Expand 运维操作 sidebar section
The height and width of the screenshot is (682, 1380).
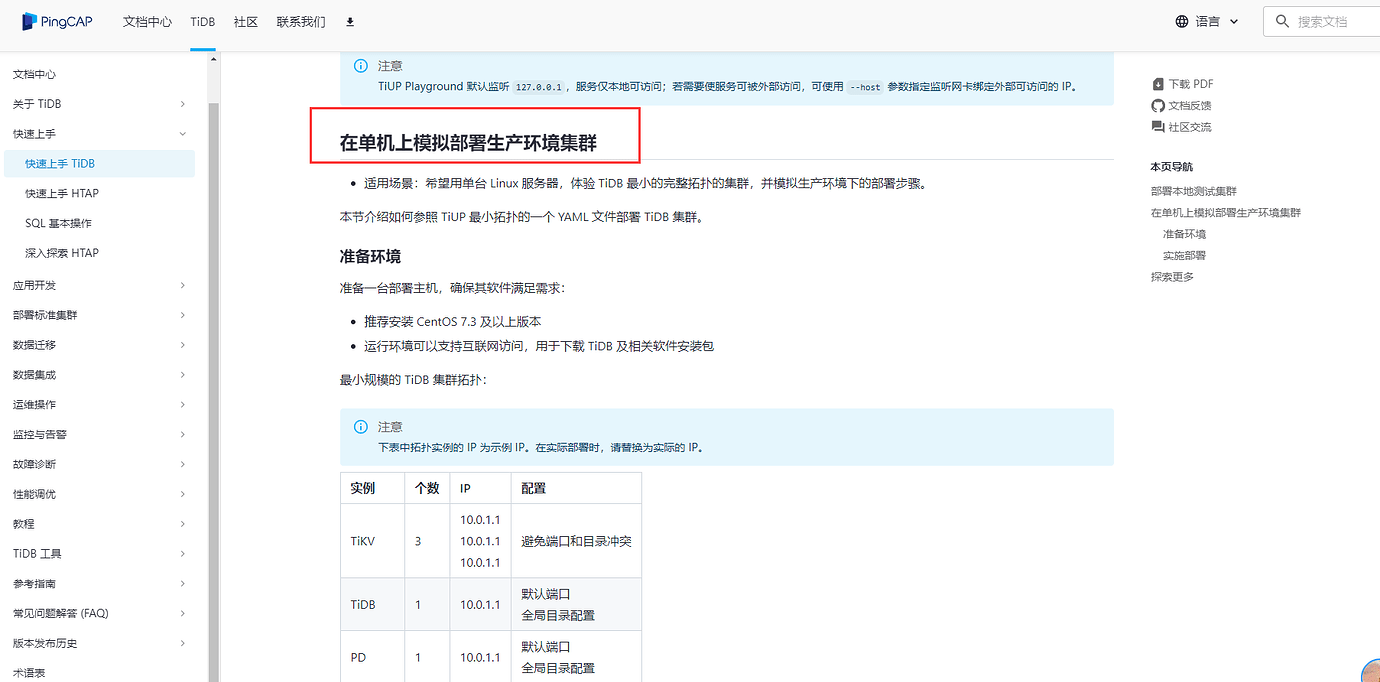click(182, 404)
